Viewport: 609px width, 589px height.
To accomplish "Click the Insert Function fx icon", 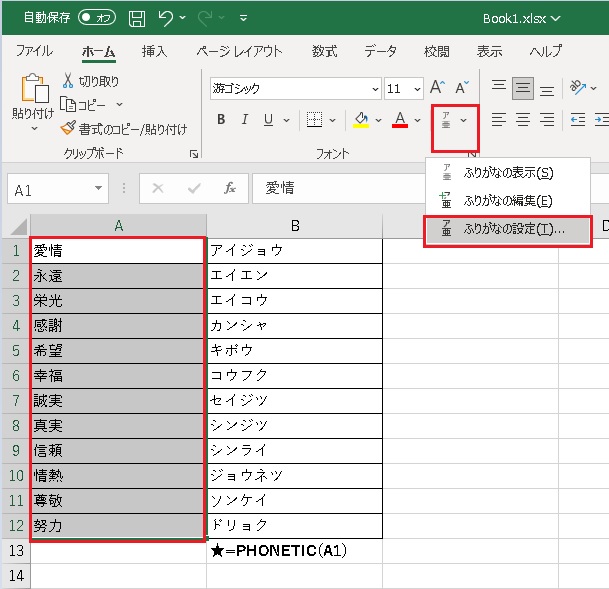I will click(230, 188).
